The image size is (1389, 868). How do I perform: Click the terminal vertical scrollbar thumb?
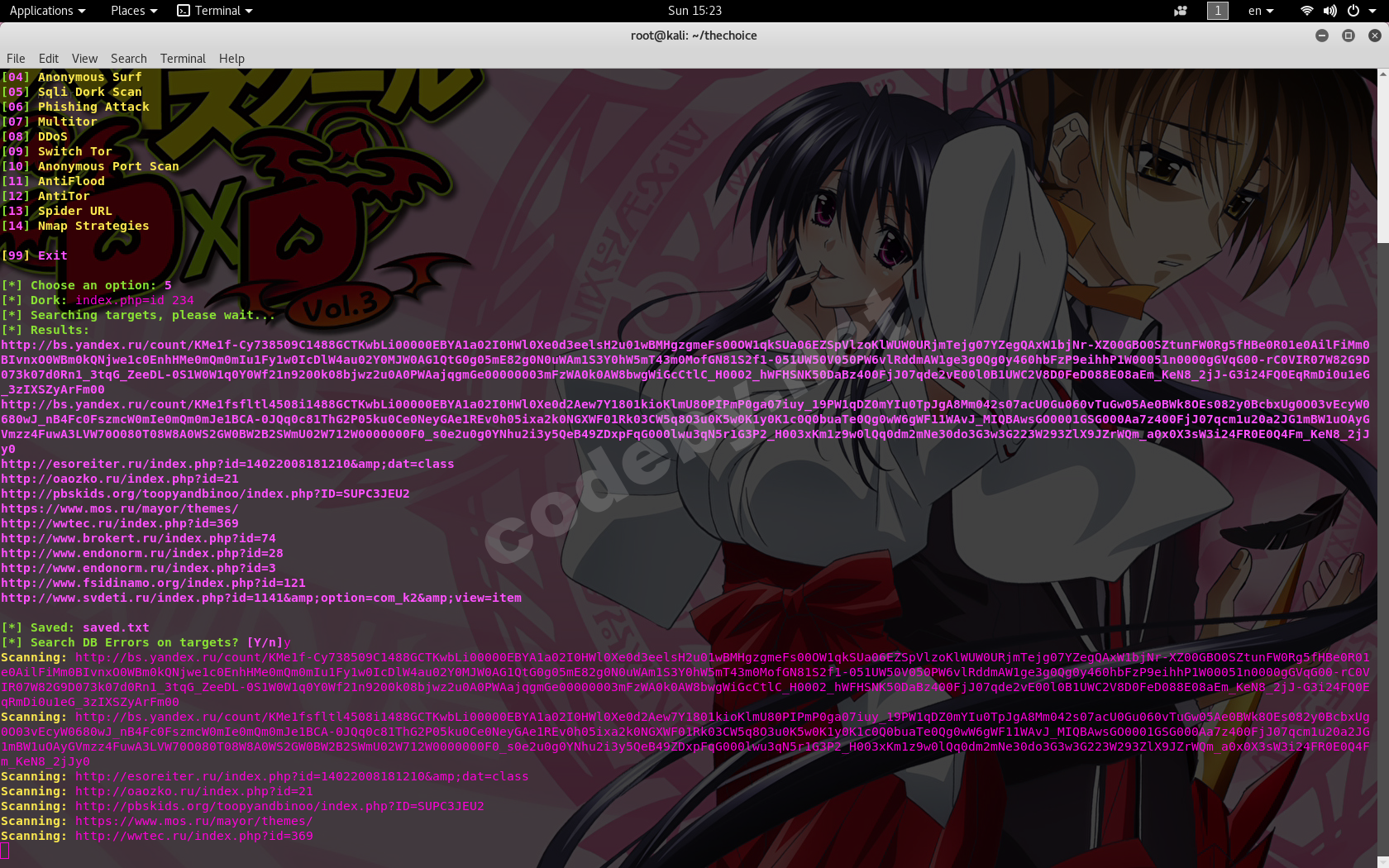pyautogui.click(x=1382, y=161)
